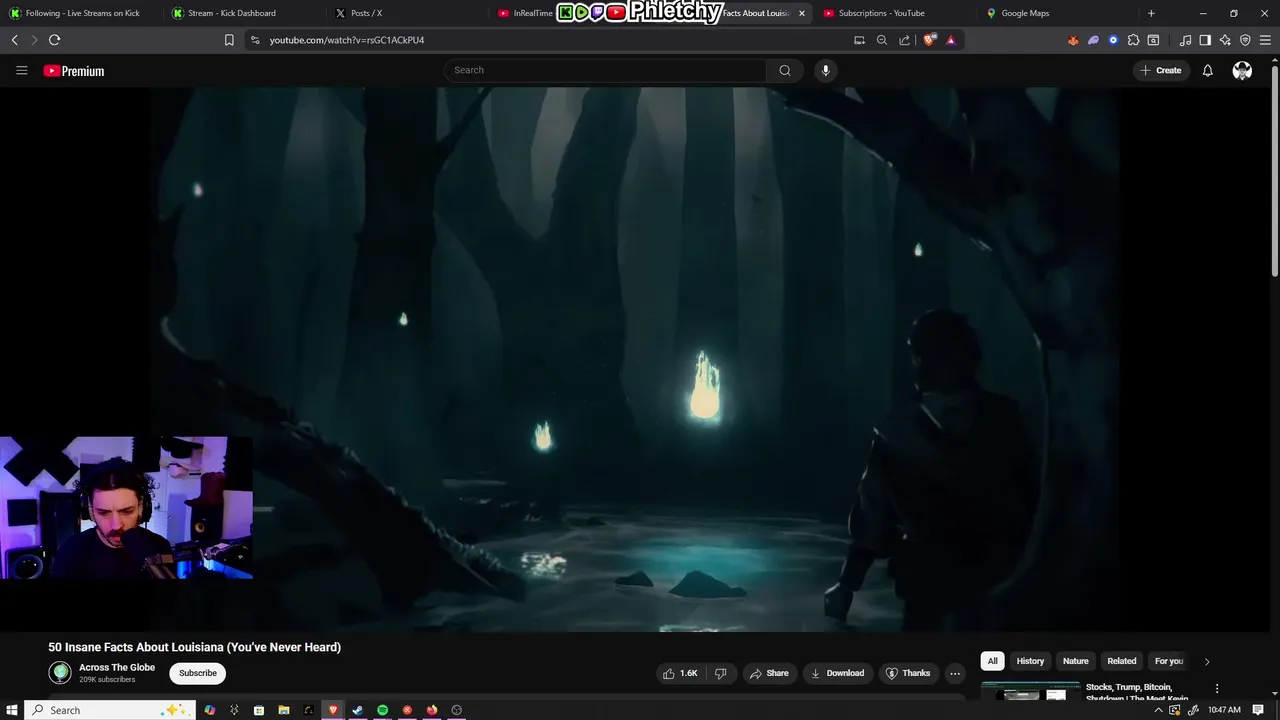Open the Windows Start menu
Screen dimensions: 1280x720
click(x=12, y=710)
